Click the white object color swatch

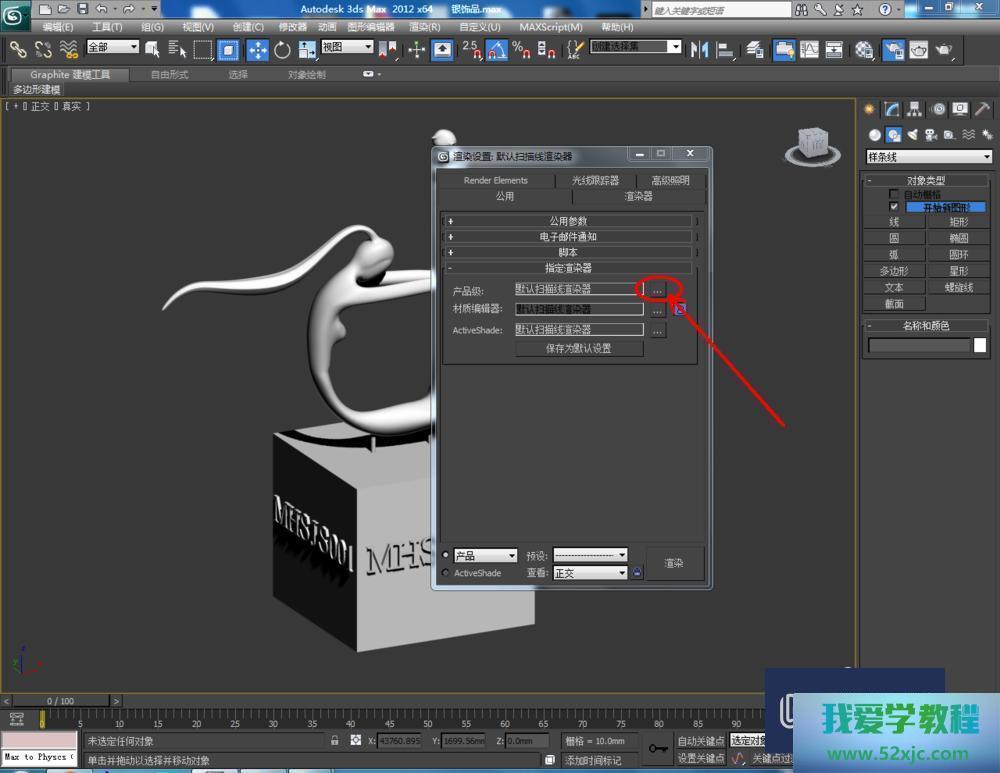pos(980,345)
